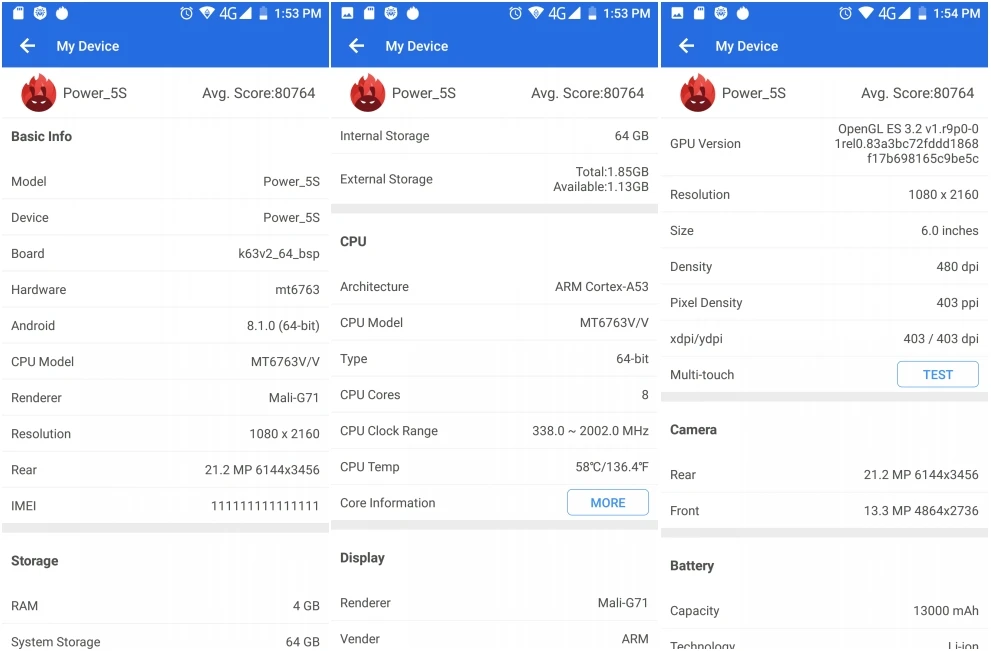The height and width of the screenshot is (651, 991).
Task: Select the Device row showing Power_5S
Action: coord(166,217)
